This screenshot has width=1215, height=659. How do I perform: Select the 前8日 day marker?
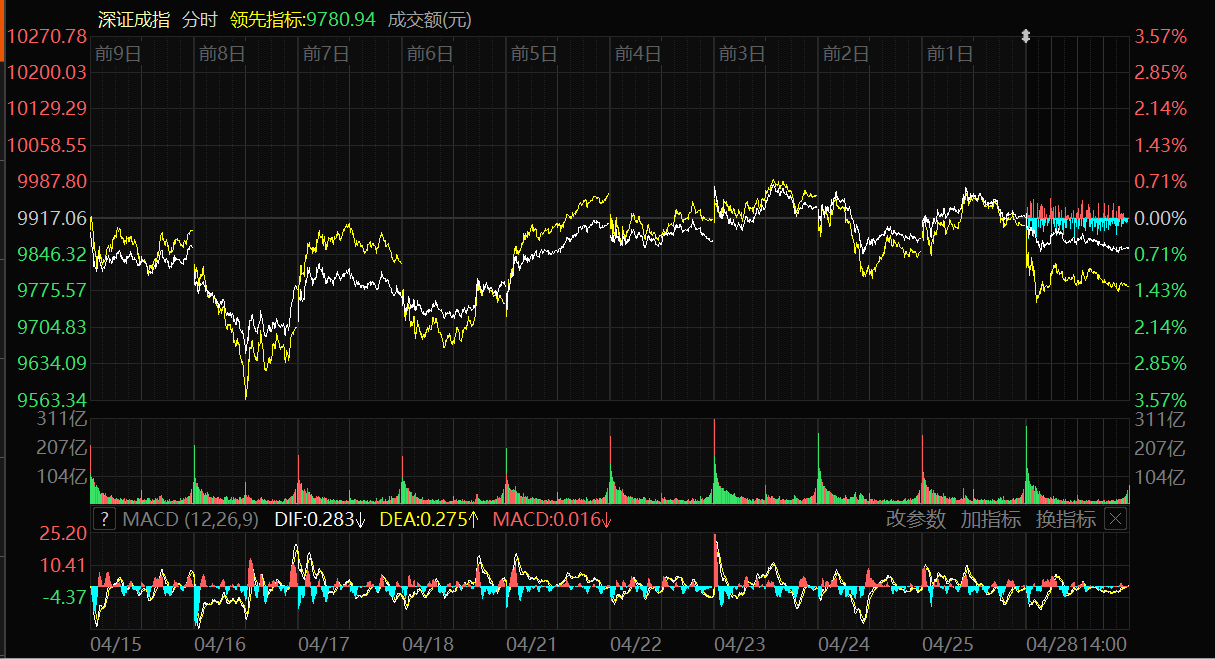pyautogui.click(x=222, y=54)
